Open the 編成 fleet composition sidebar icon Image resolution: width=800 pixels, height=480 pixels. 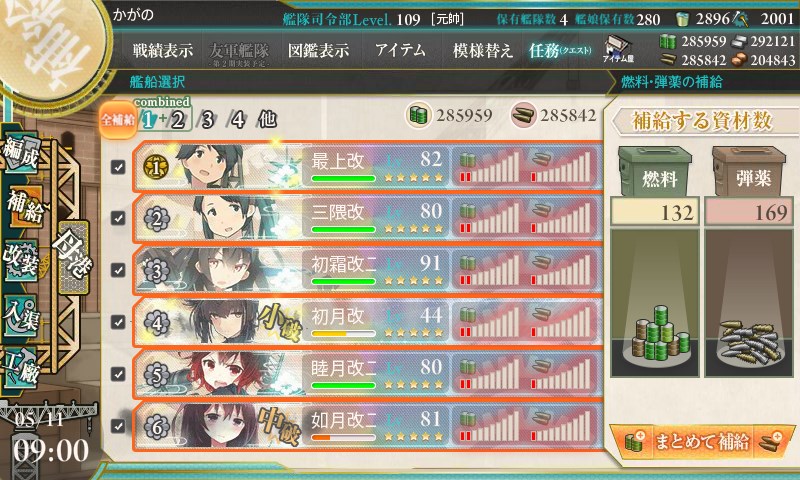(x=21, y=154)
